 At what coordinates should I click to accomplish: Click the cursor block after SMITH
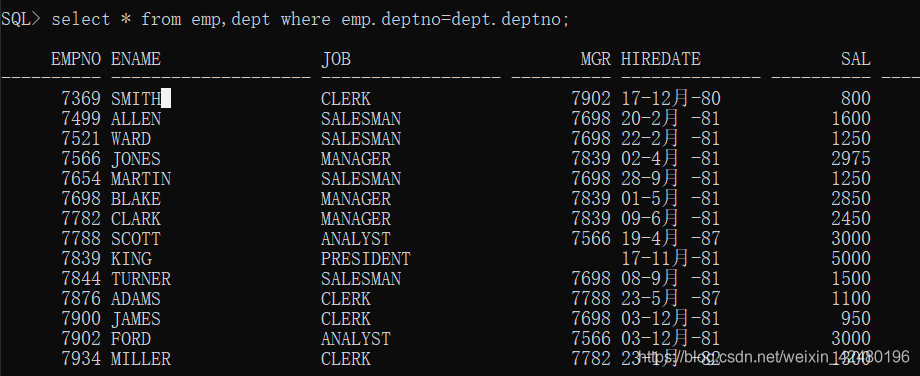[x=166, y=98]
